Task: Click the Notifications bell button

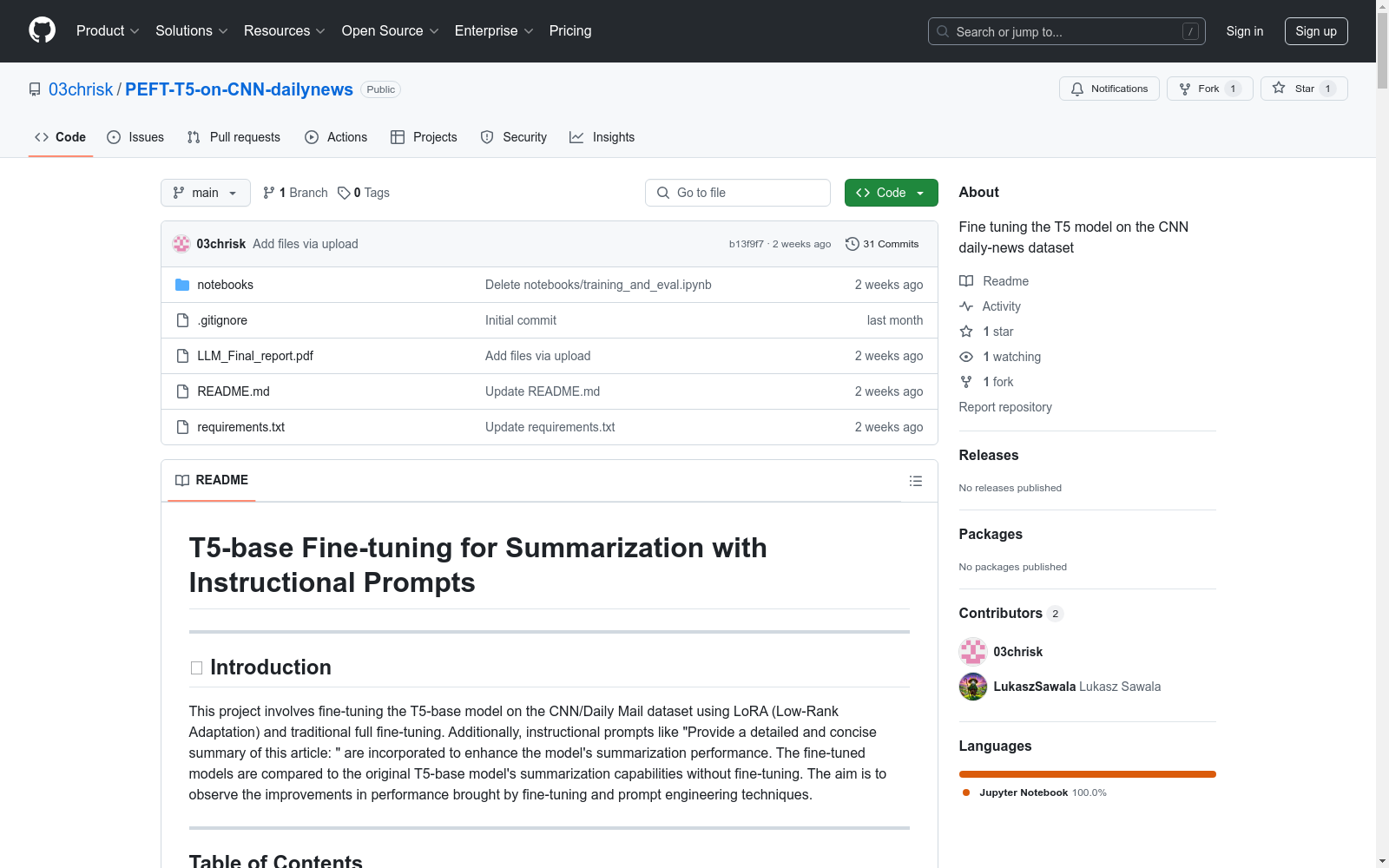Action: pyautogui.click(x=1109, y=89)
